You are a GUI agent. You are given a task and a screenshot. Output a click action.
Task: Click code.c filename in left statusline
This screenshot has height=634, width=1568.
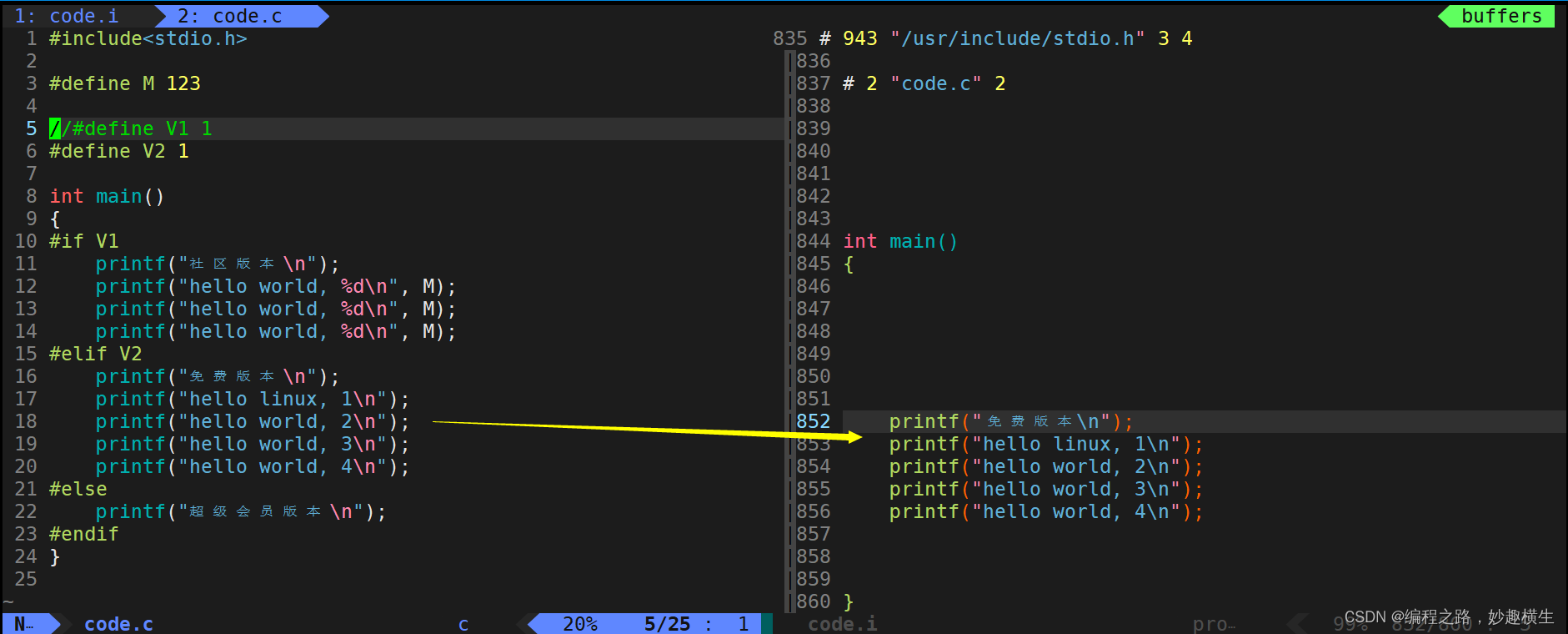(118, 623)
